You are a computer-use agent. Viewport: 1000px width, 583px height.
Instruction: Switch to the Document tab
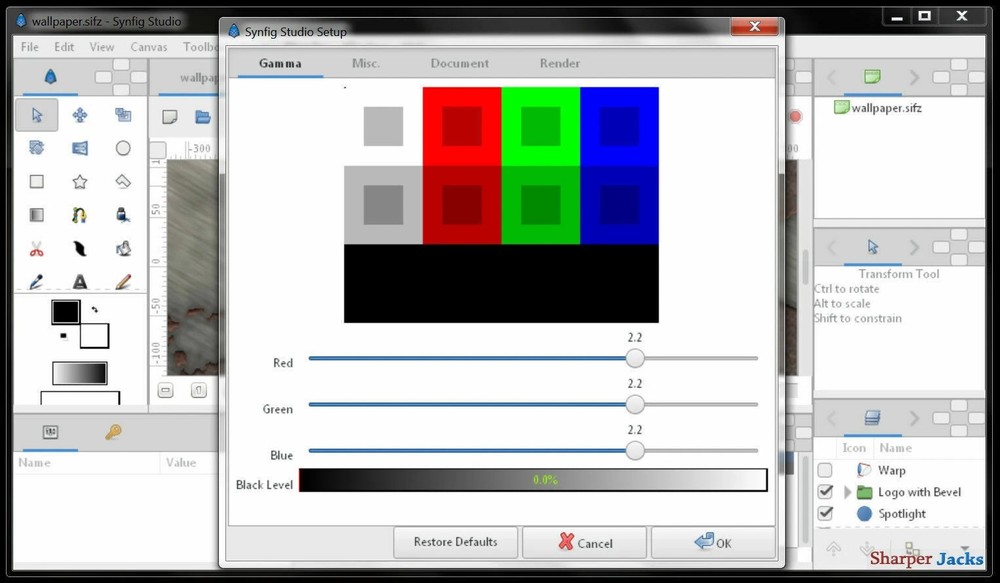459,63
